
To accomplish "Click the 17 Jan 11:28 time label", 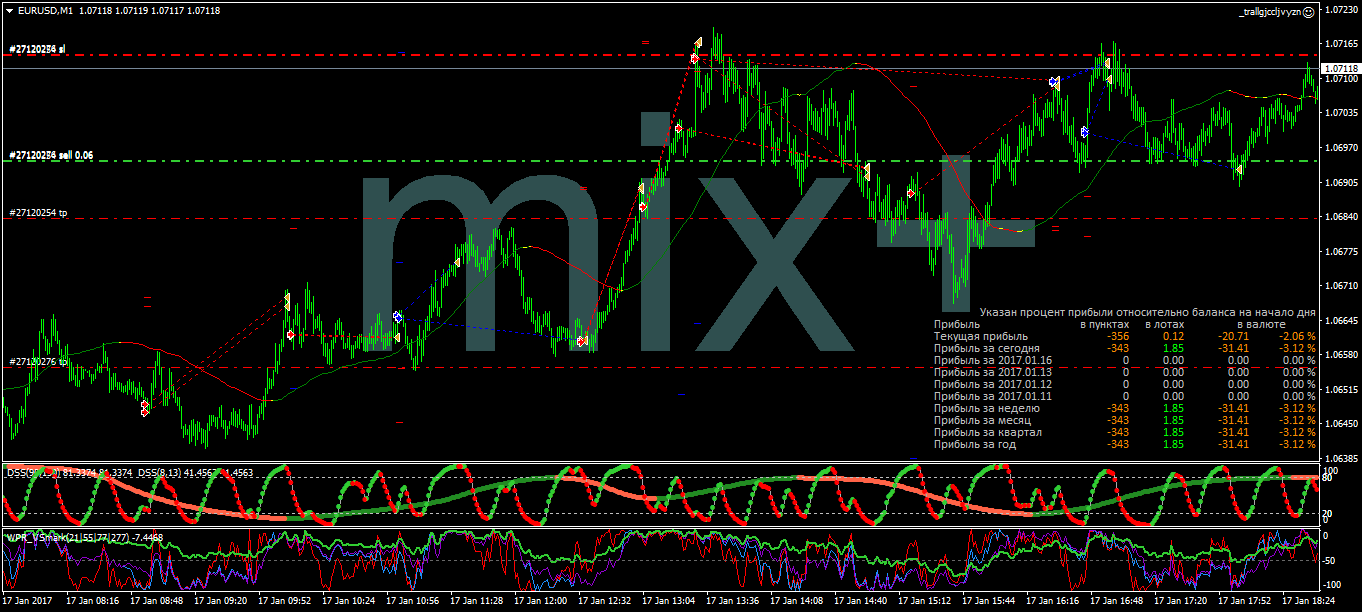I will [x=477, y=602].
